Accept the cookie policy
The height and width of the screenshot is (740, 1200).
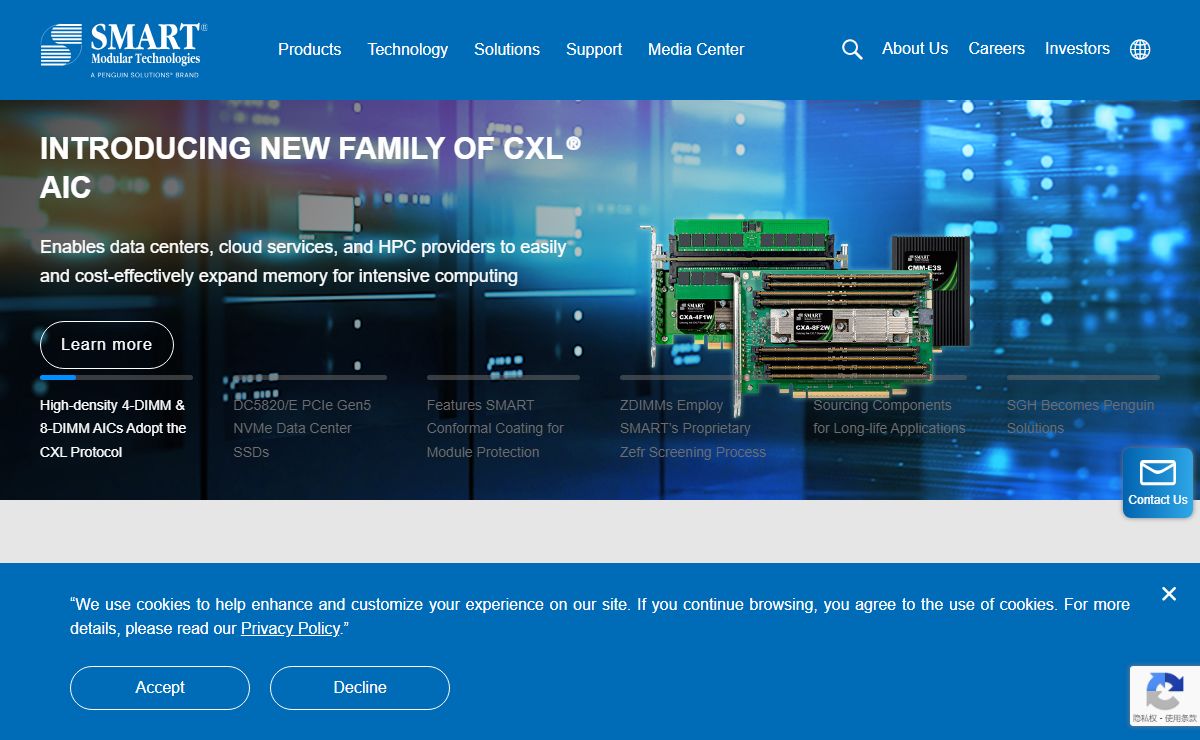click(x=160, y=687)
